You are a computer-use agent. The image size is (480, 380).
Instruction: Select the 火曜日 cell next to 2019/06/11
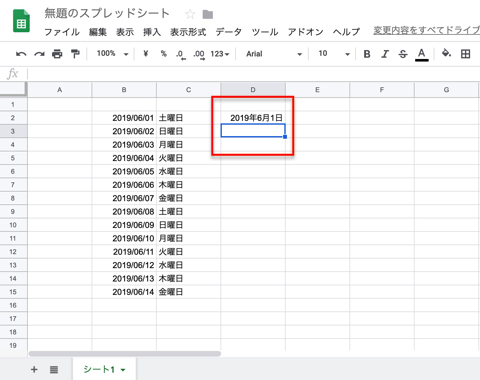point(188,252)
